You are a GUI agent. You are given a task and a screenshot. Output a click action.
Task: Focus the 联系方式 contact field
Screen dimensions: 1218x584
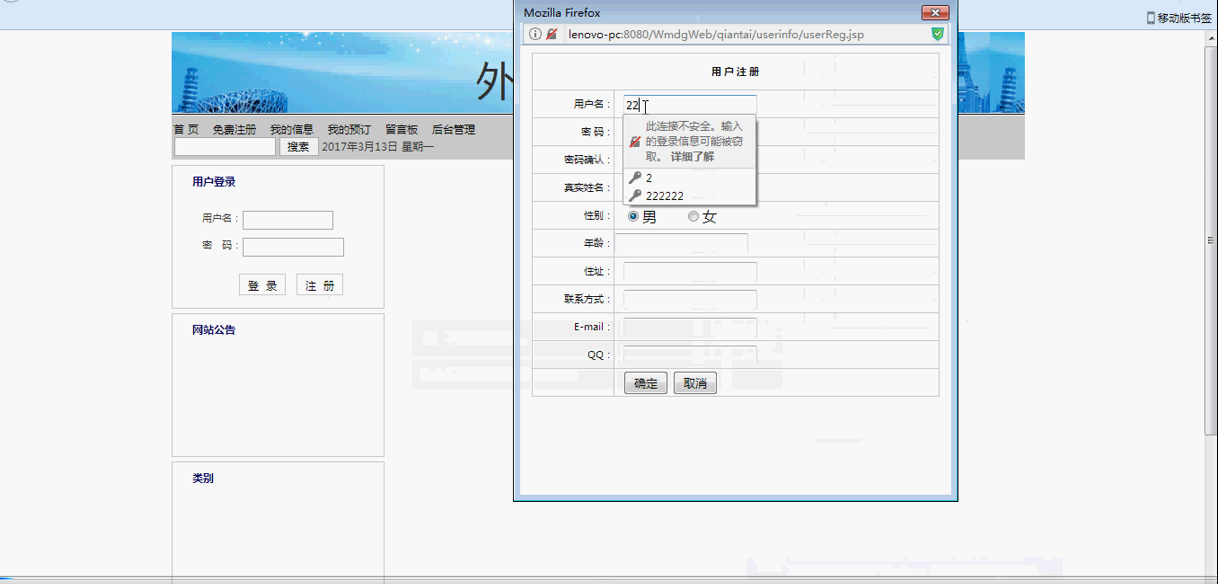[x=690, y=299]
